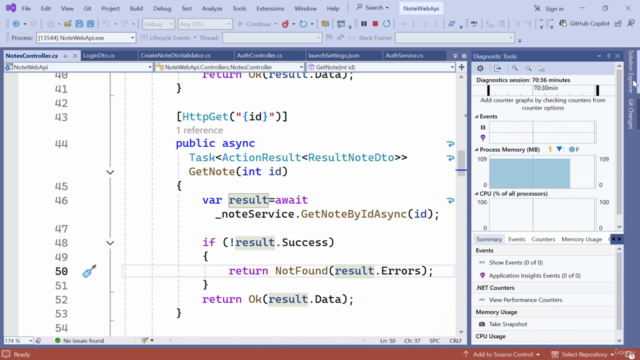Zoom in on the diagnostics timeline
This screenshot has width=640, height=360.
(515, 69)
